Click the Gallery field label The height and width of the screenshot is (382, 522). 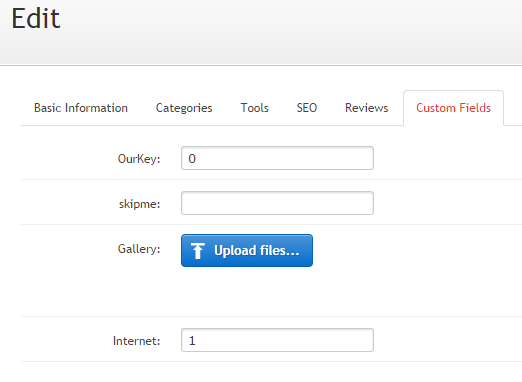pos(139,249)
